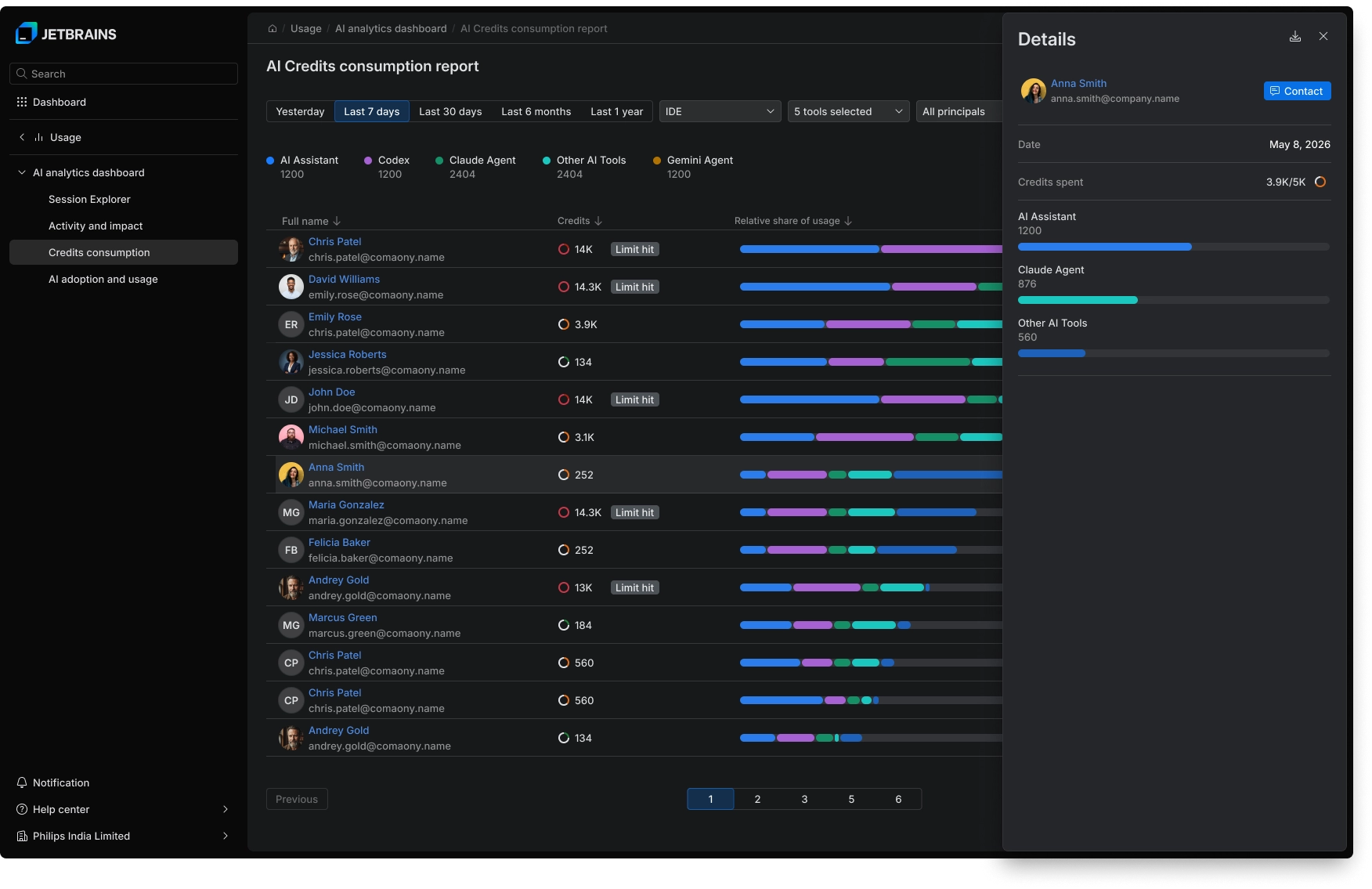Go to page 5
Viewport: 1372px width, 889px height.
click(x=851, y=800)
